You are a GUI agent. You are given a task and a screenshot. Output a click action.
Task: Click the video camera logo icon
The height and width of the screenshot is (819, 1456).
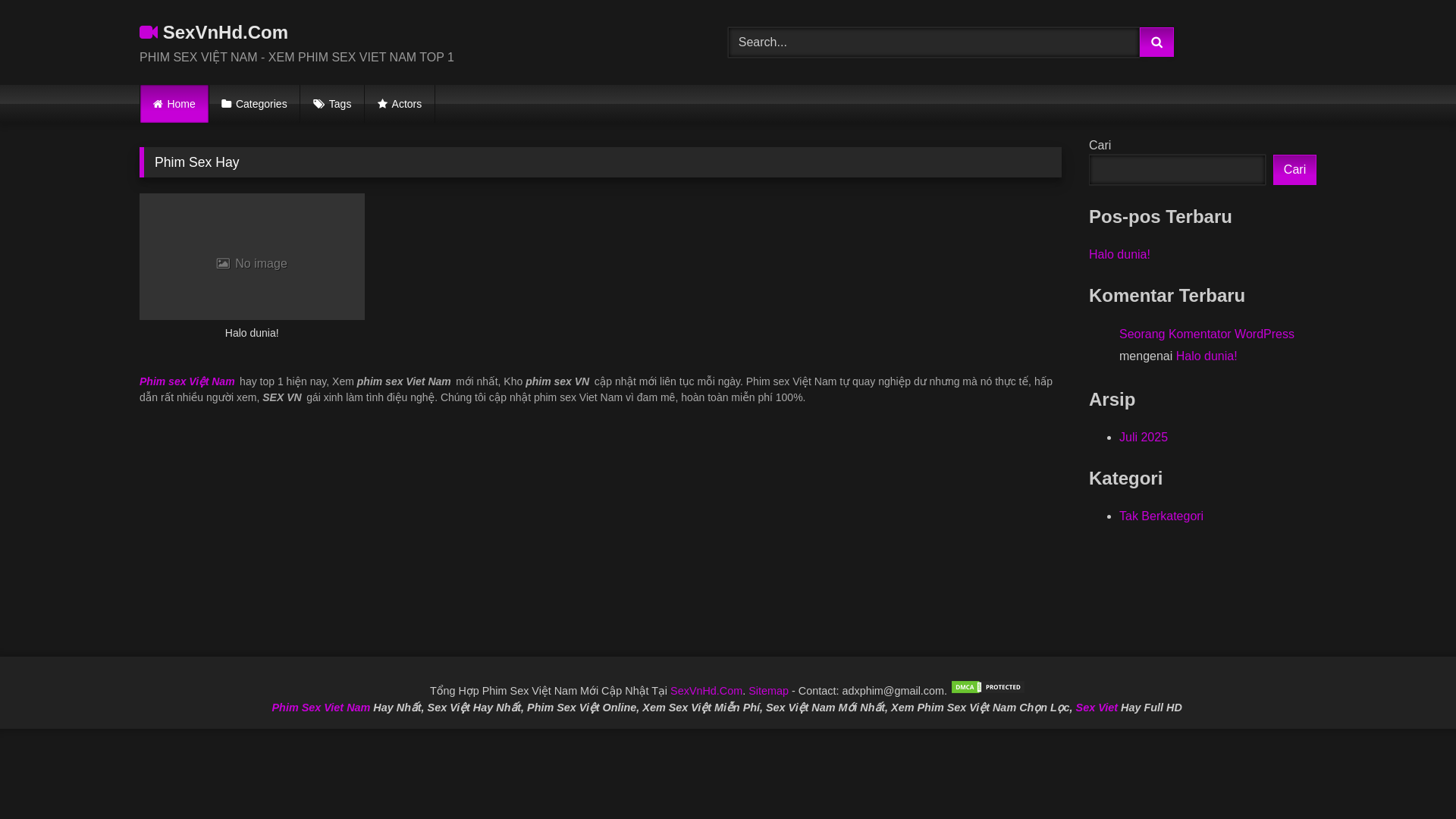[x=149, y=33]
